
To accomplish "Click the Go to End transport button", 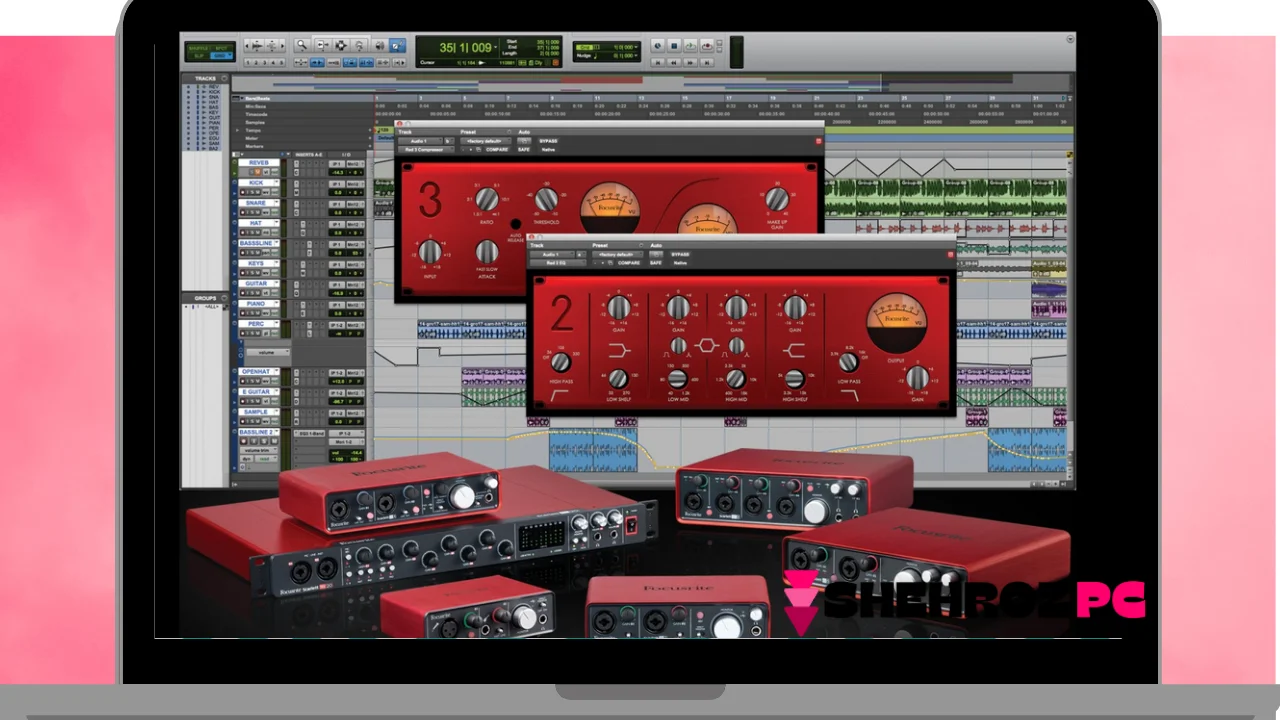I will (707, 63).
